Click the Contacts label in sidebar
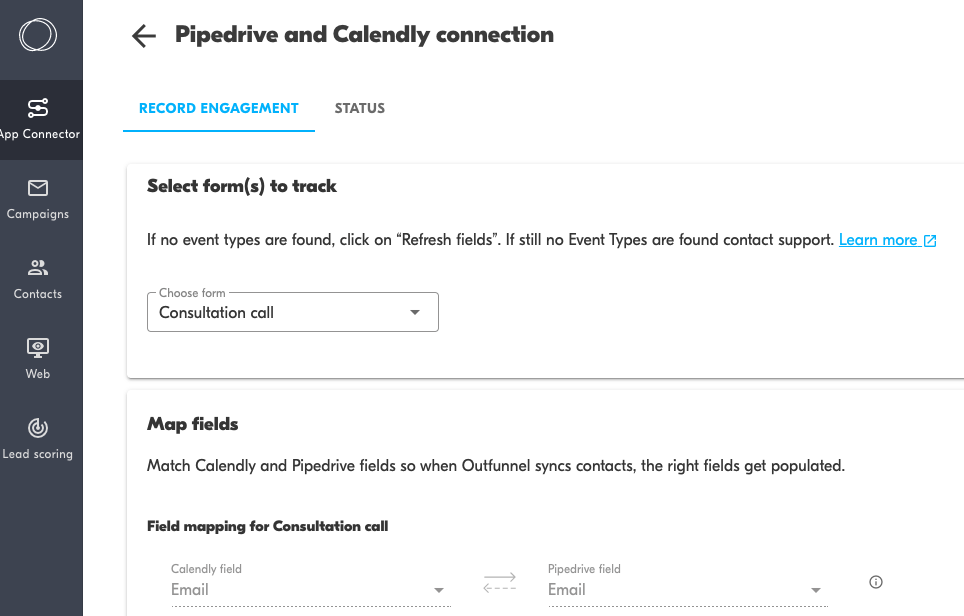 point(38,294)
